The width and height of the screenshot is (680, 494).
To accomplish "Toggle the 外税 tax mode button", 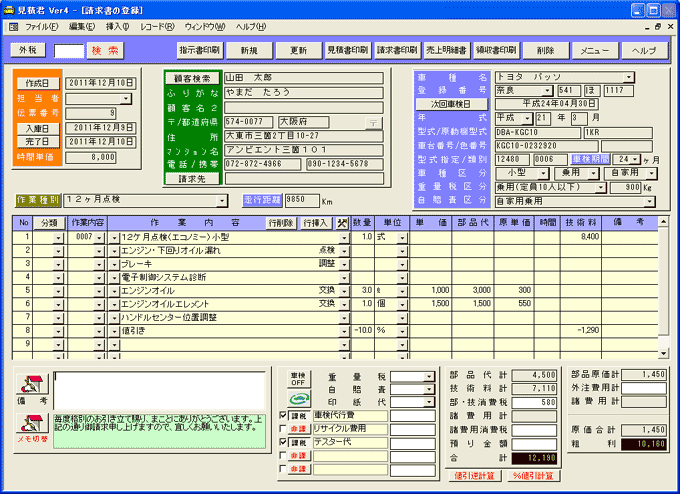I will click(x=28, y=50).
